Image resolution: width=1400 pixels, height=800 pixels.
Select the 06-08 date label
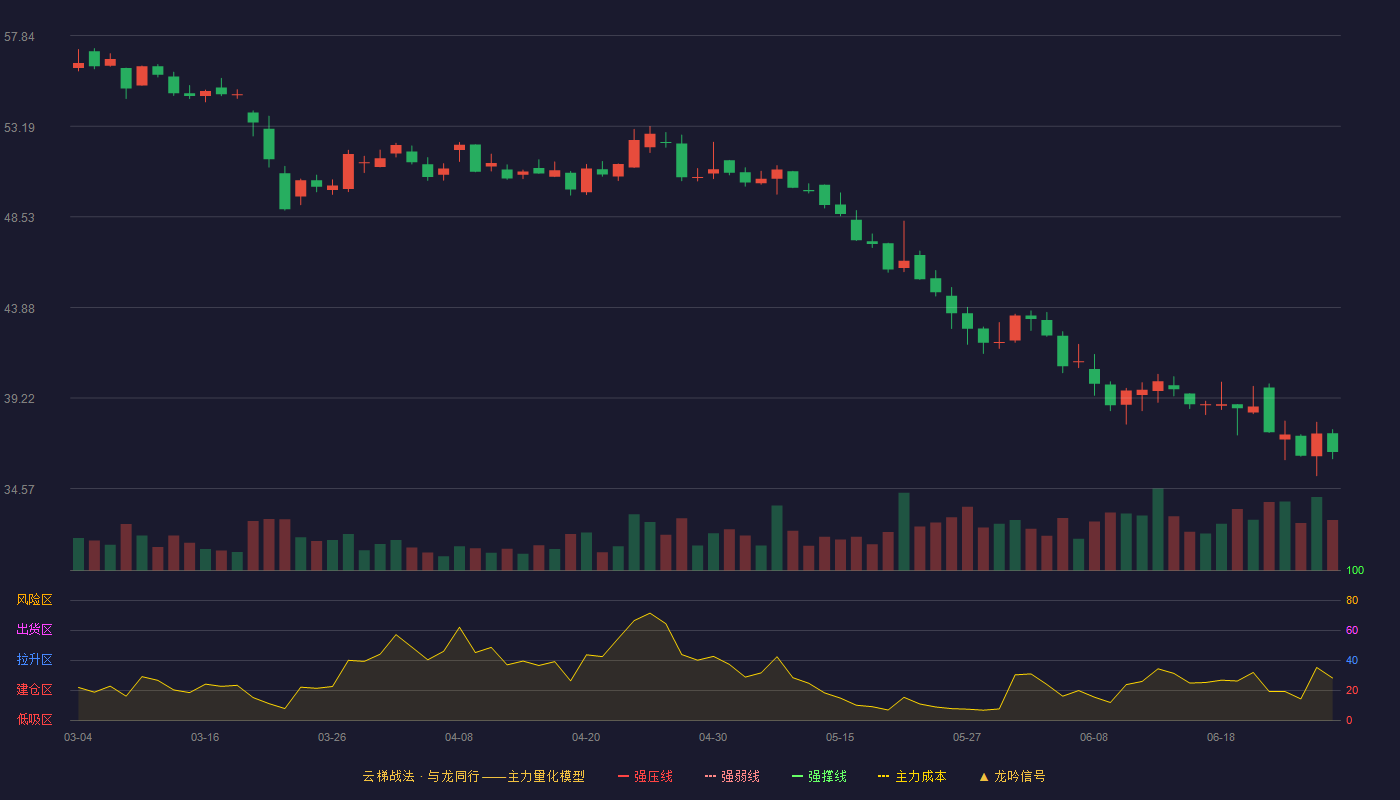[1094, 737]
